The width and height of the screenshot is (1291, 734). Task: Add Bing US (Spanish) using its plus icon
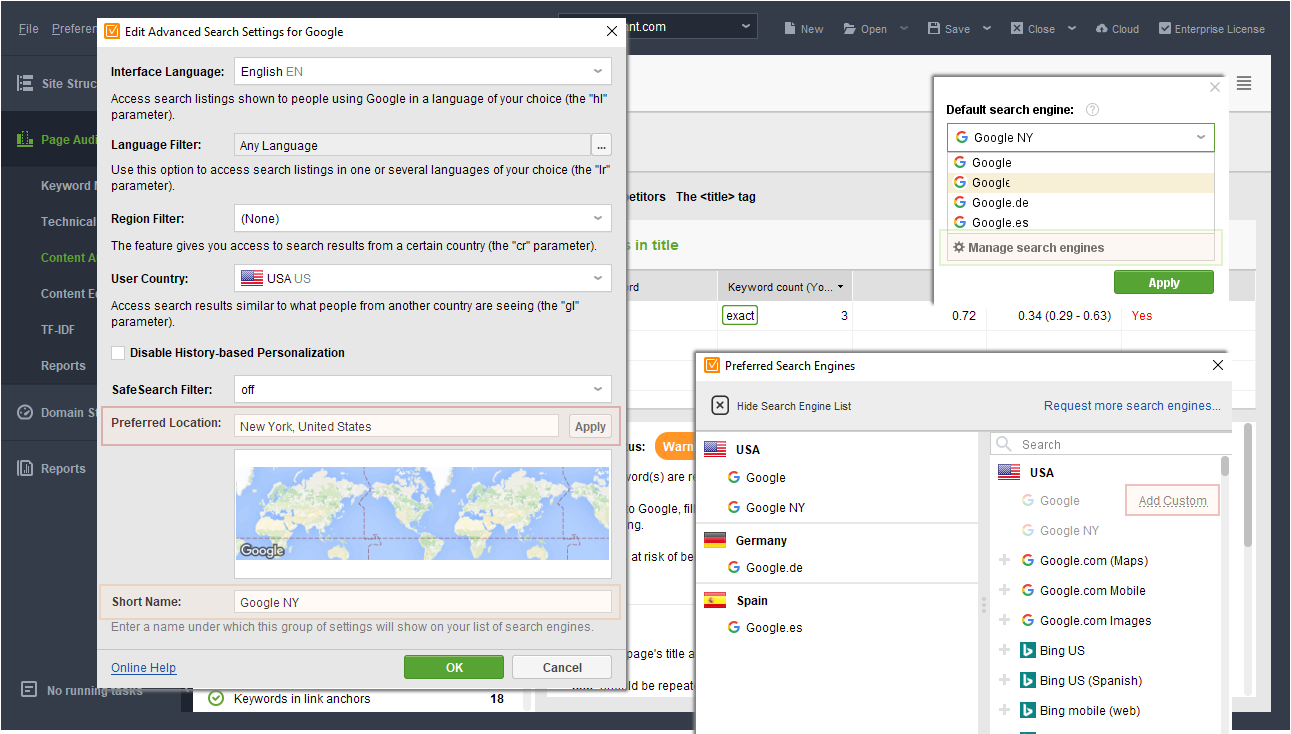[x=1005, y=681]
